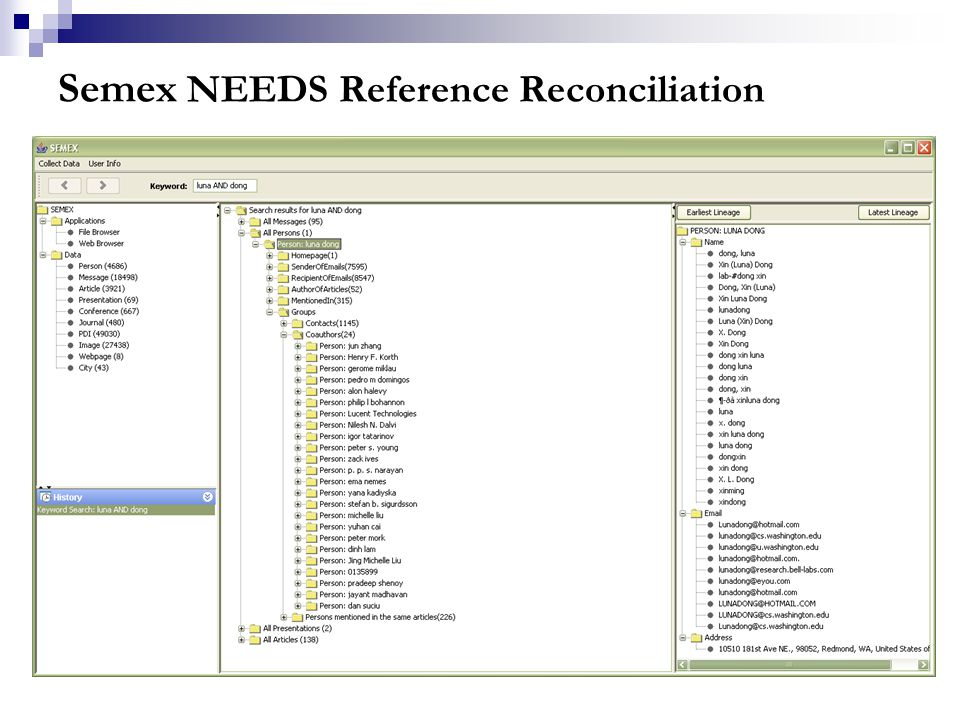Viewport: 960px width, 720px height.
Task: Select Web Browser application
Action: tap(100, 244)
